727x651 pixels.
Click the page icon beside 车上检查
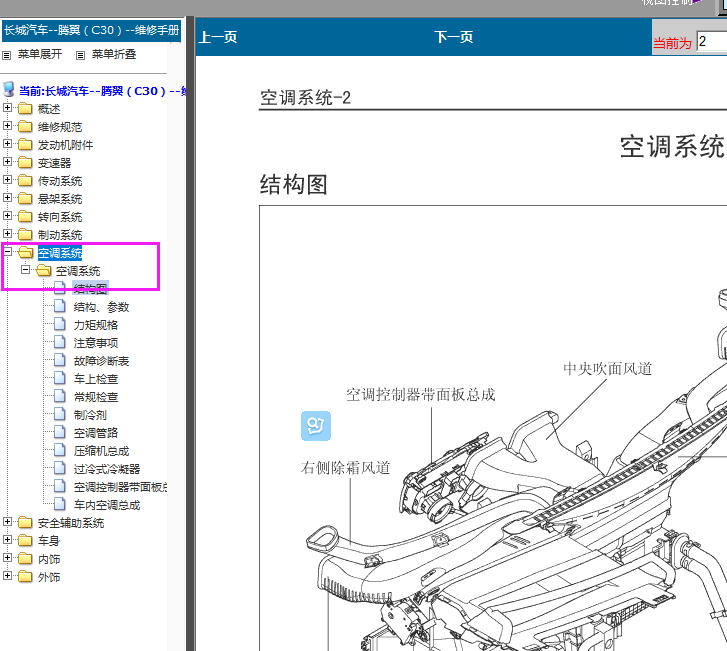(x=60, y=378)
